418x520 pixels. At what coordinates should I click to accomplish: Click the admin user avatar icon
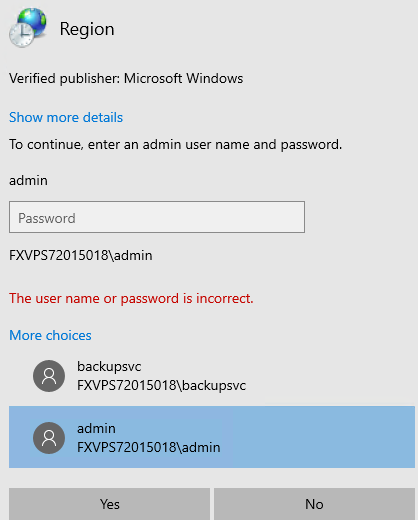(49, 438)
